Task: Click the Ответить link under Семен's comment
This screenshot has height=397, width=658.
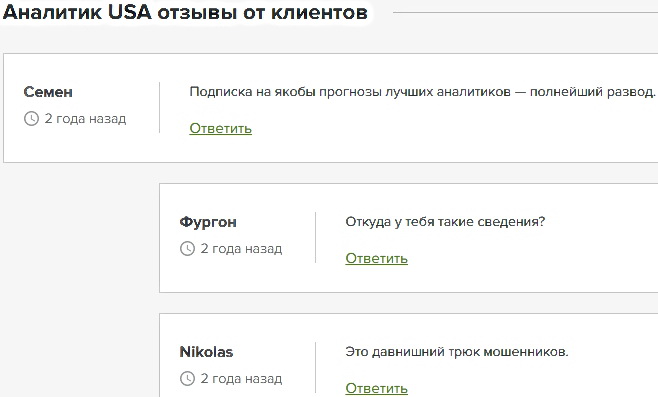Action: click(220, 128)
